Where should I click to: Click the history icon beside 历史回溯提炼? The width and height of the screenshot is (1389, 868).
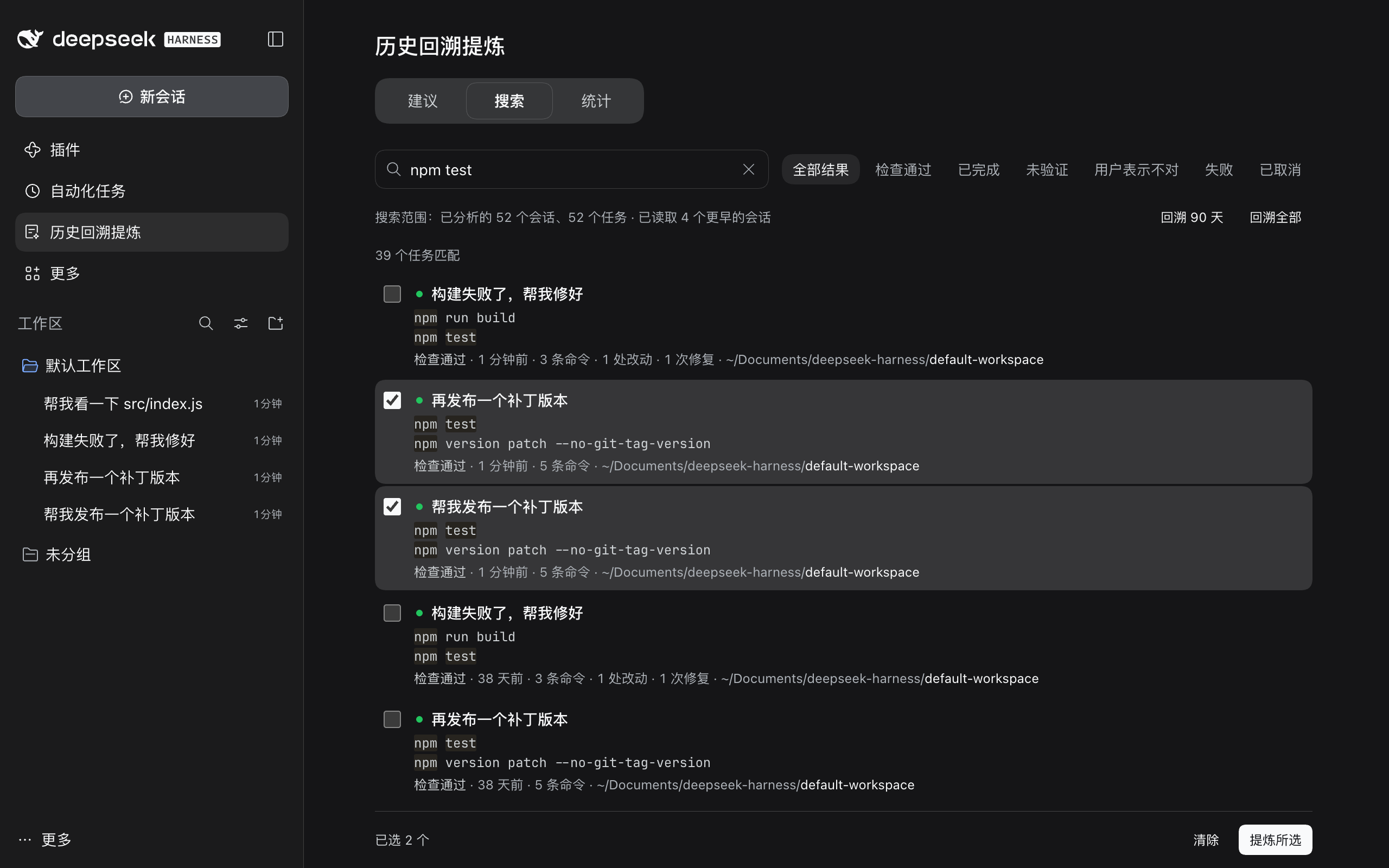pyautogui.click(x=33, y=232)
